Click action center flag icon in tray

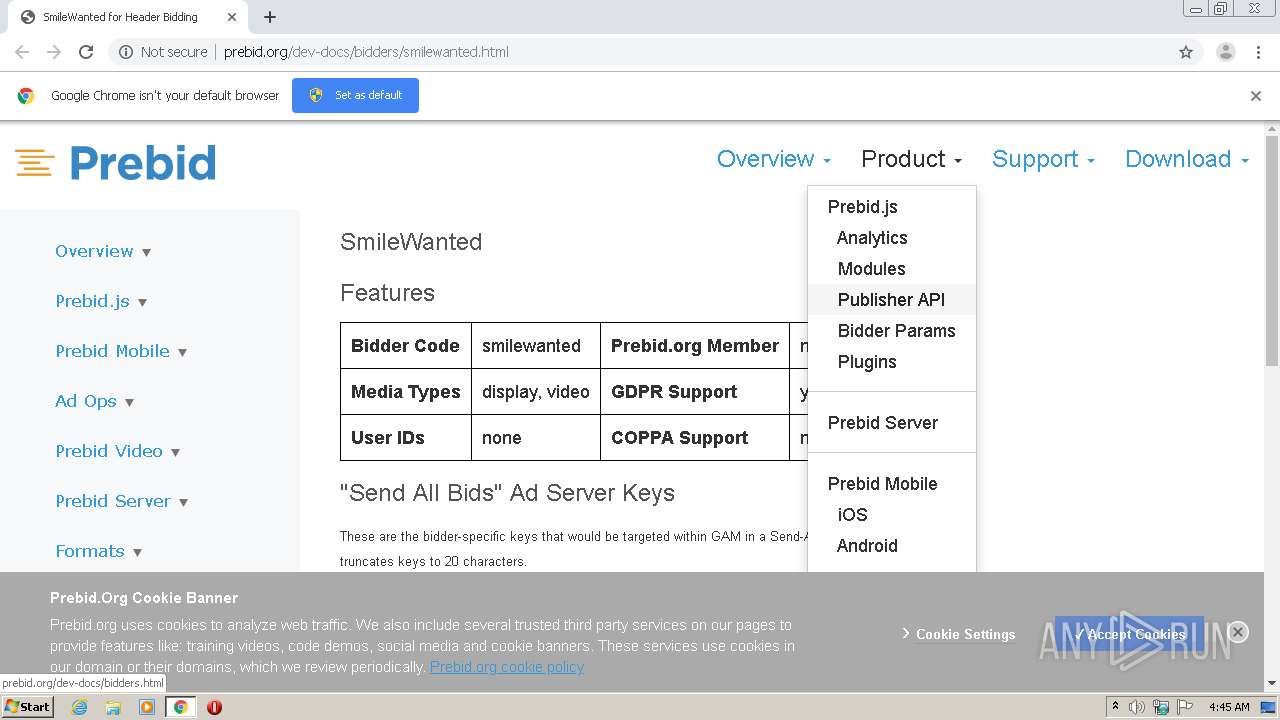pos(1183,707)
